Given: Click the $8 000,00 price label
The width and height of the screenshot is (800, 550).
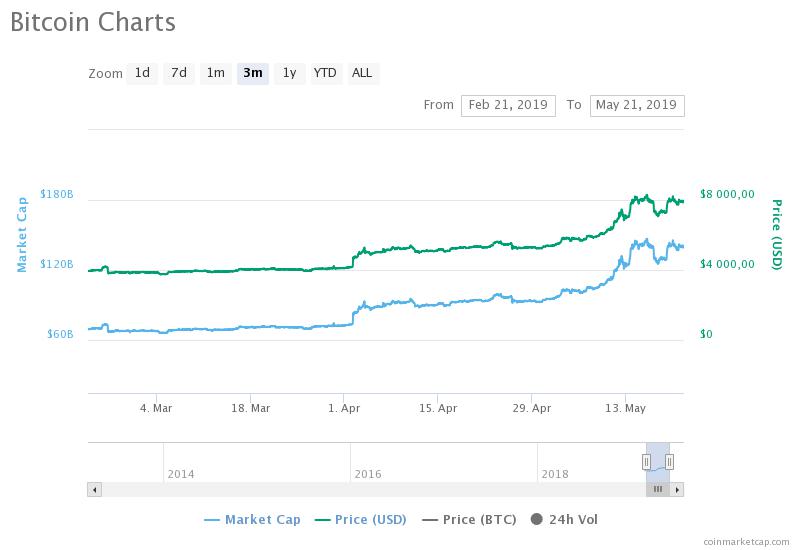Looking at the screenshot, I should pos(727,194).
